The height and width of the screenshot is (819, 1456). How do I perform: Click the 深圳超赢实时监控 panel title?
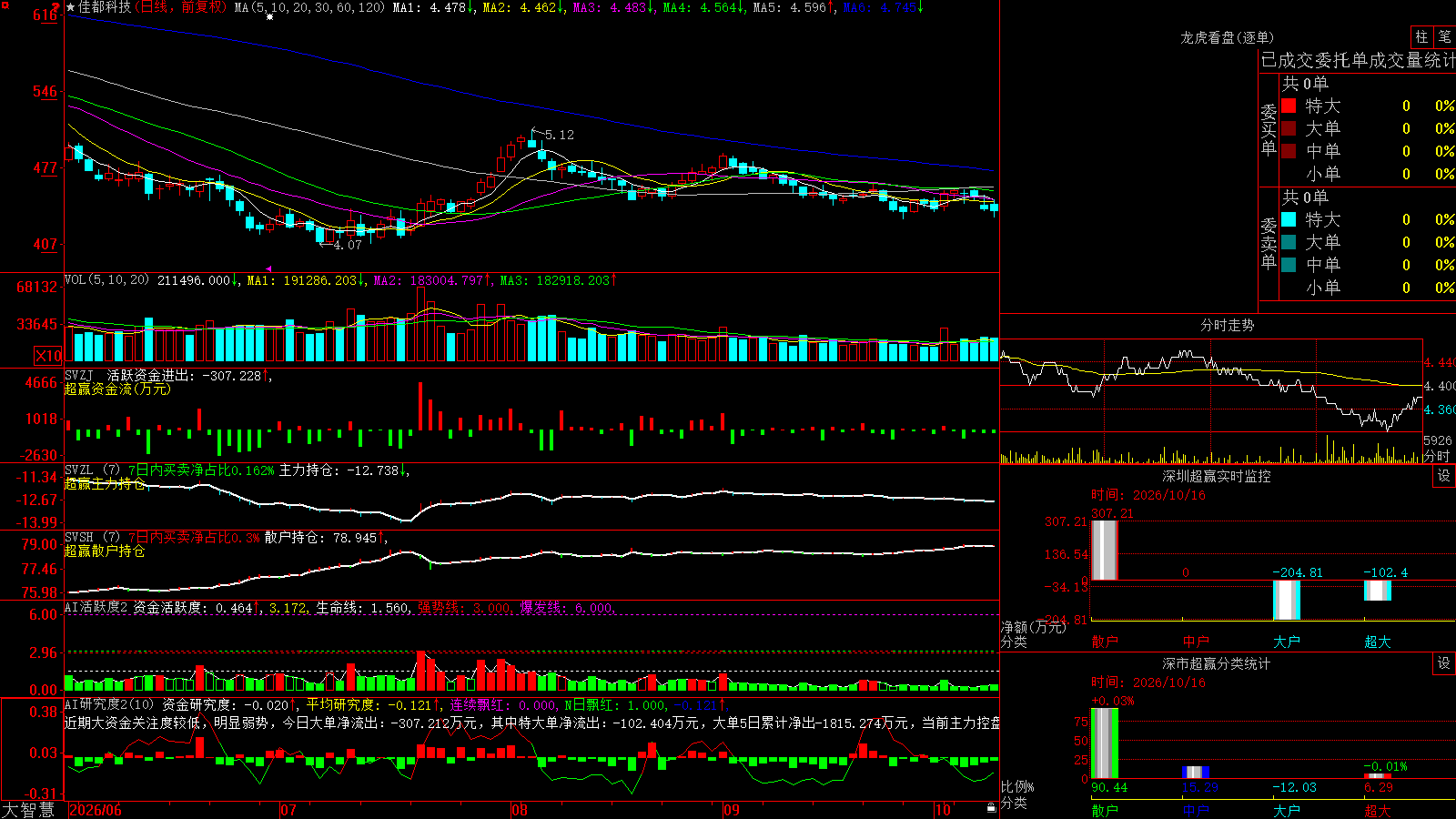click(1217, 476)
